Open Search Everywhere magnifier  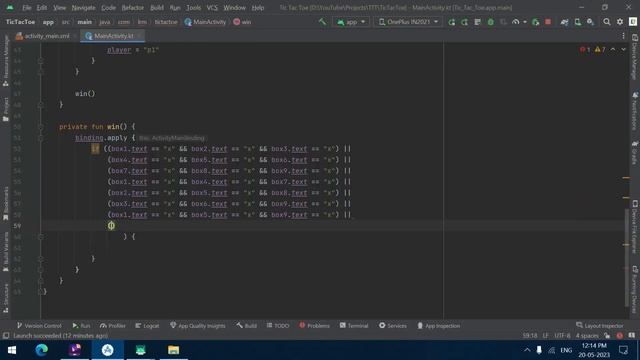607,22
